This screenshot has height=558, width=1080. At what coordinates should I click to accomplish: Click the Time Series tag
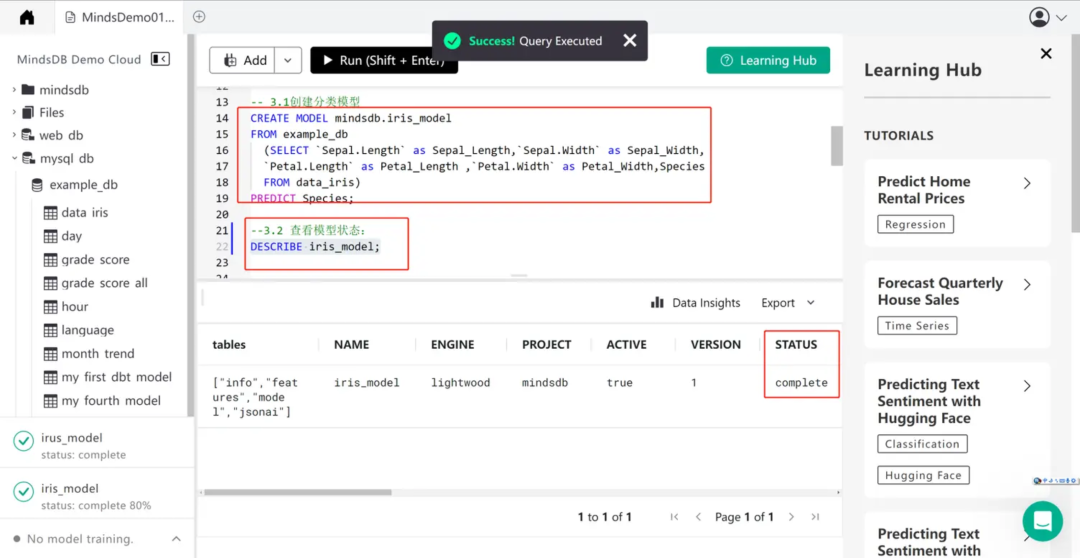(x=917, y=326)
